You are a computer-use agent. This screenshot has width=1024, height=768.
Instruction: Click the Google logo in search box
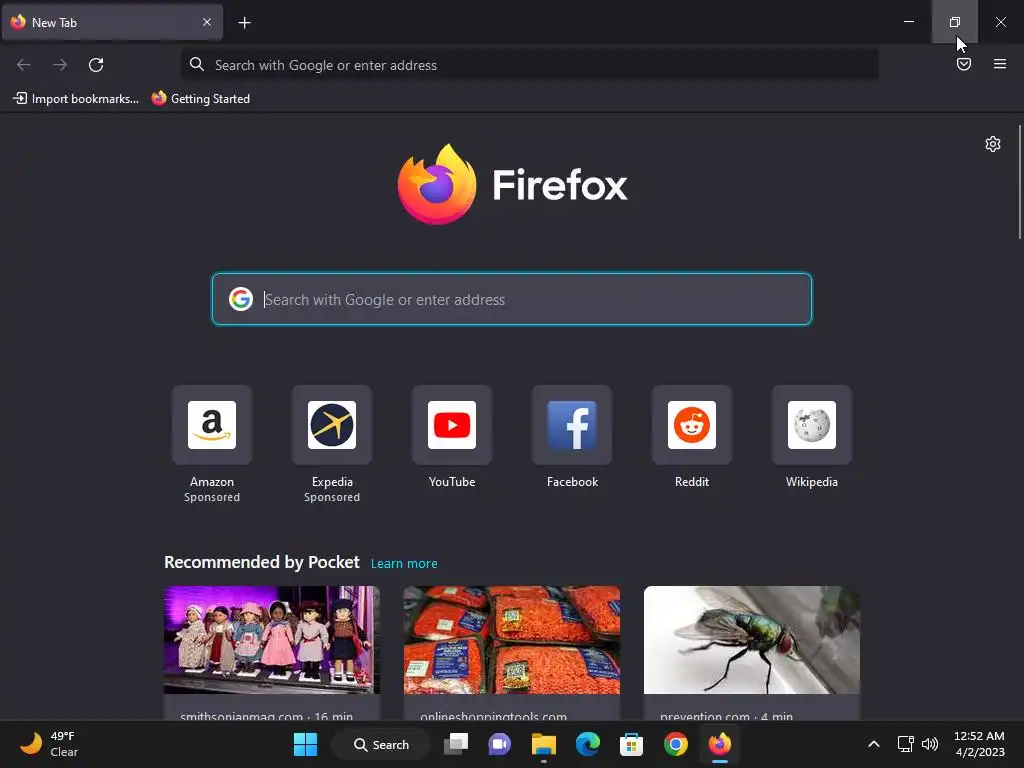tap(240, 299)
